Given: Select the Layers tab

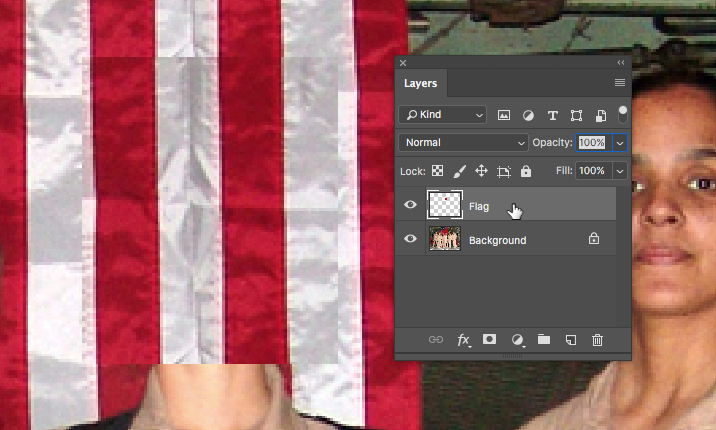Looking at the screenshot, I should (420, 83).
